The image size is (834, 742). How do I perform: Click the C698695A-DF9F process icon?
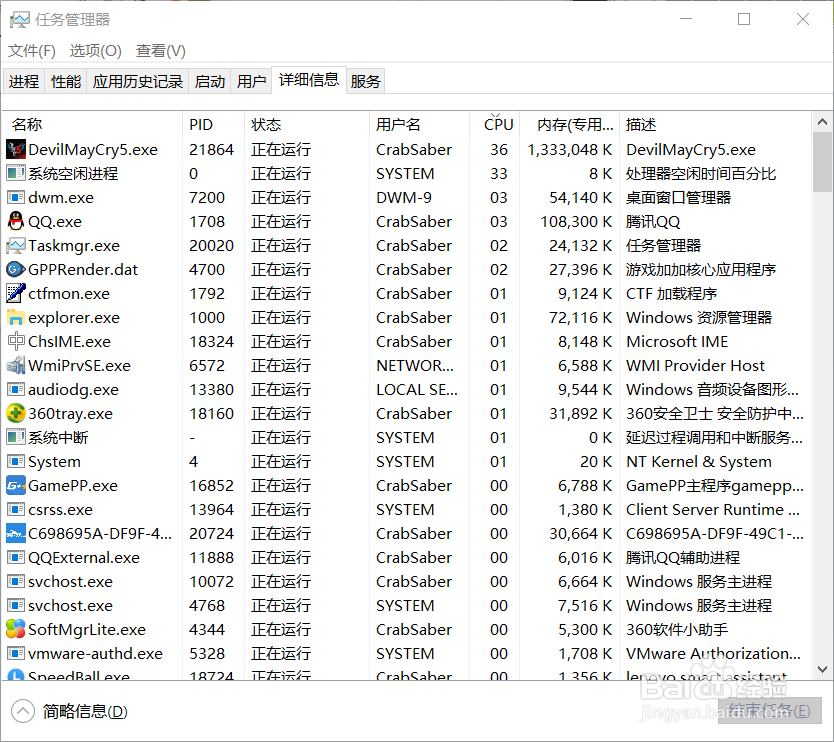[15, 533]
